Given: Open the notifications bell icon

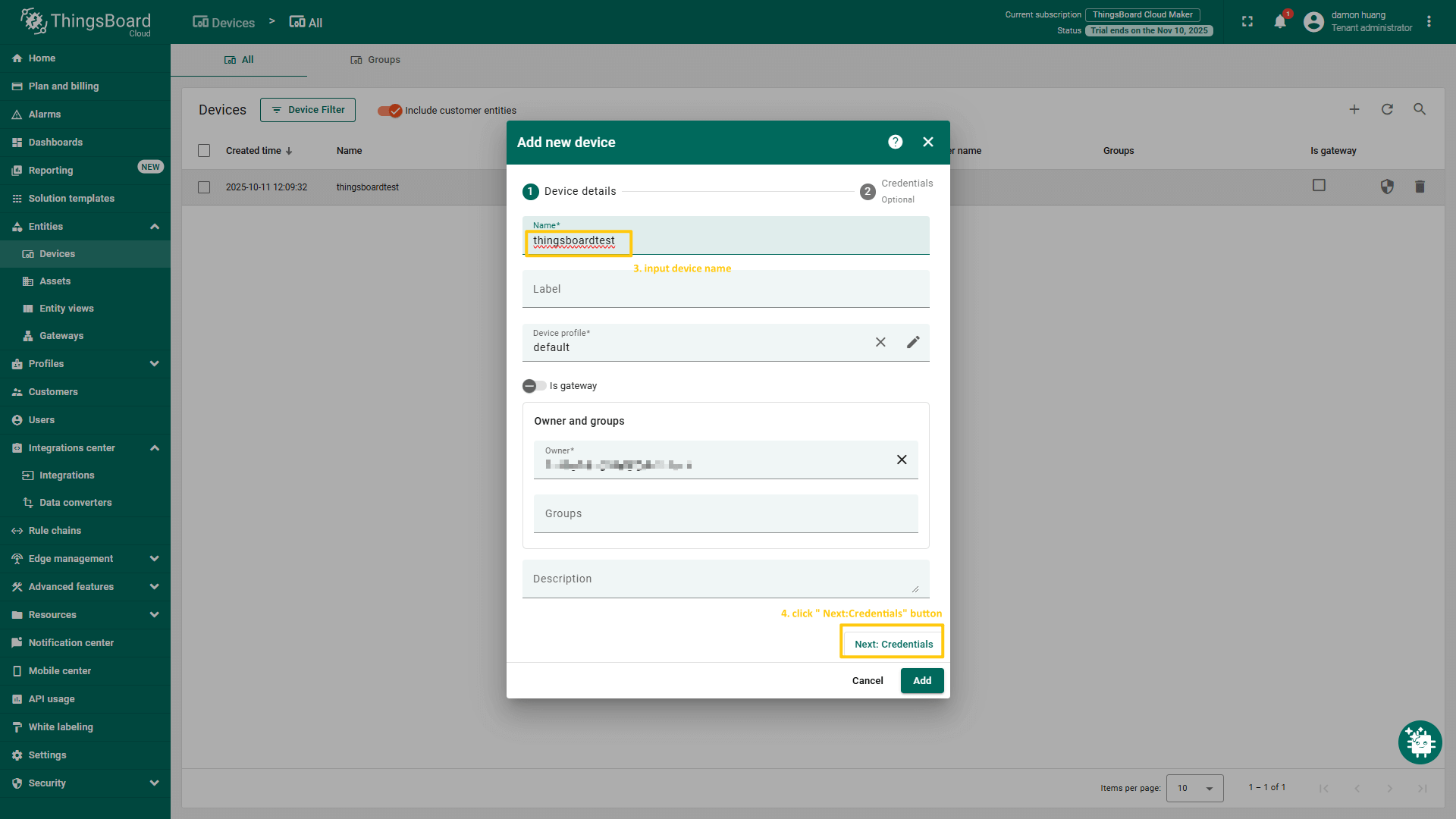Looking at the screenshot, I should [1280, 22].
